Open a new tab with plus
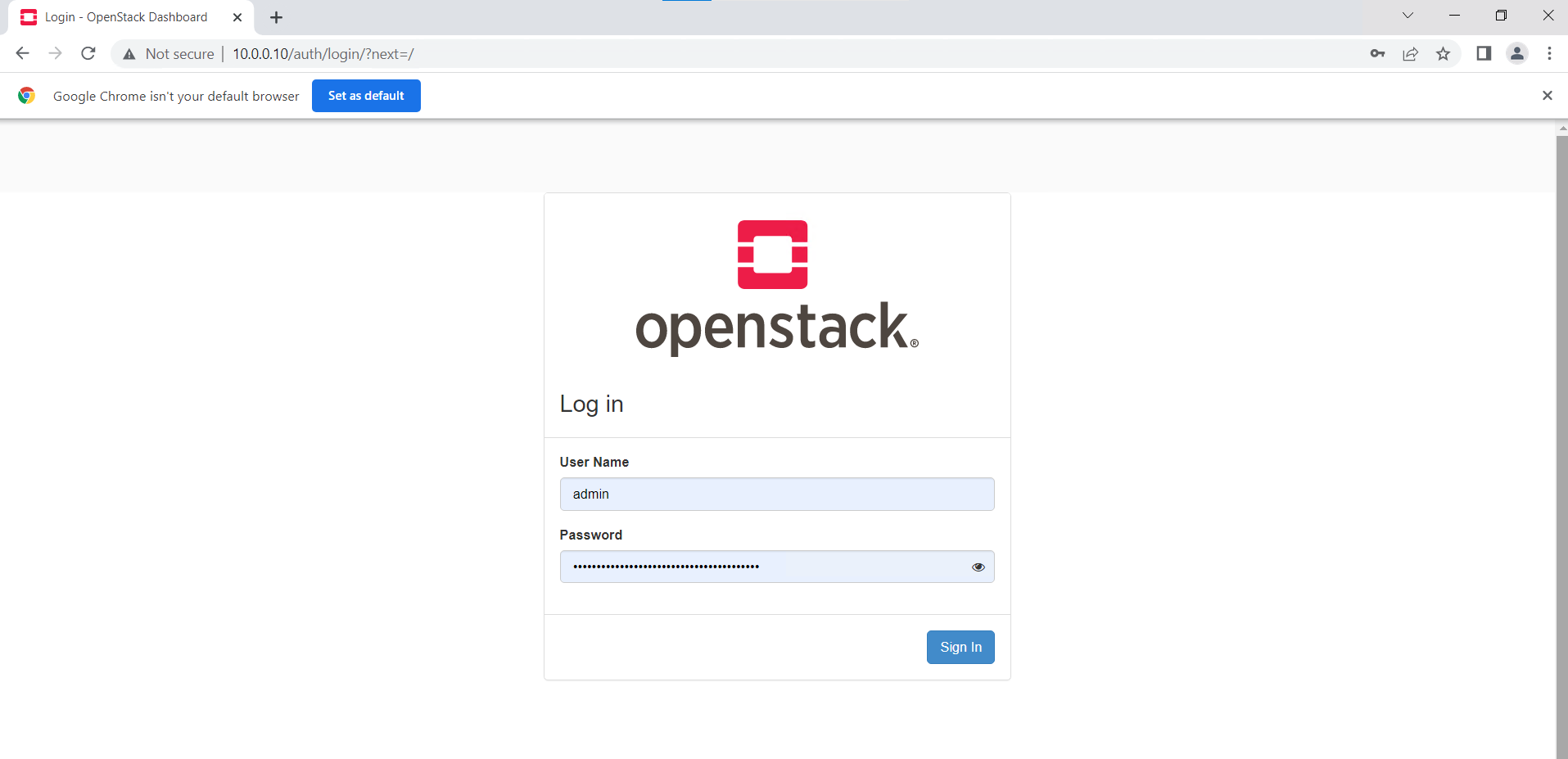Viewport: 1568px width, 759px height. [x=277, y=17]
